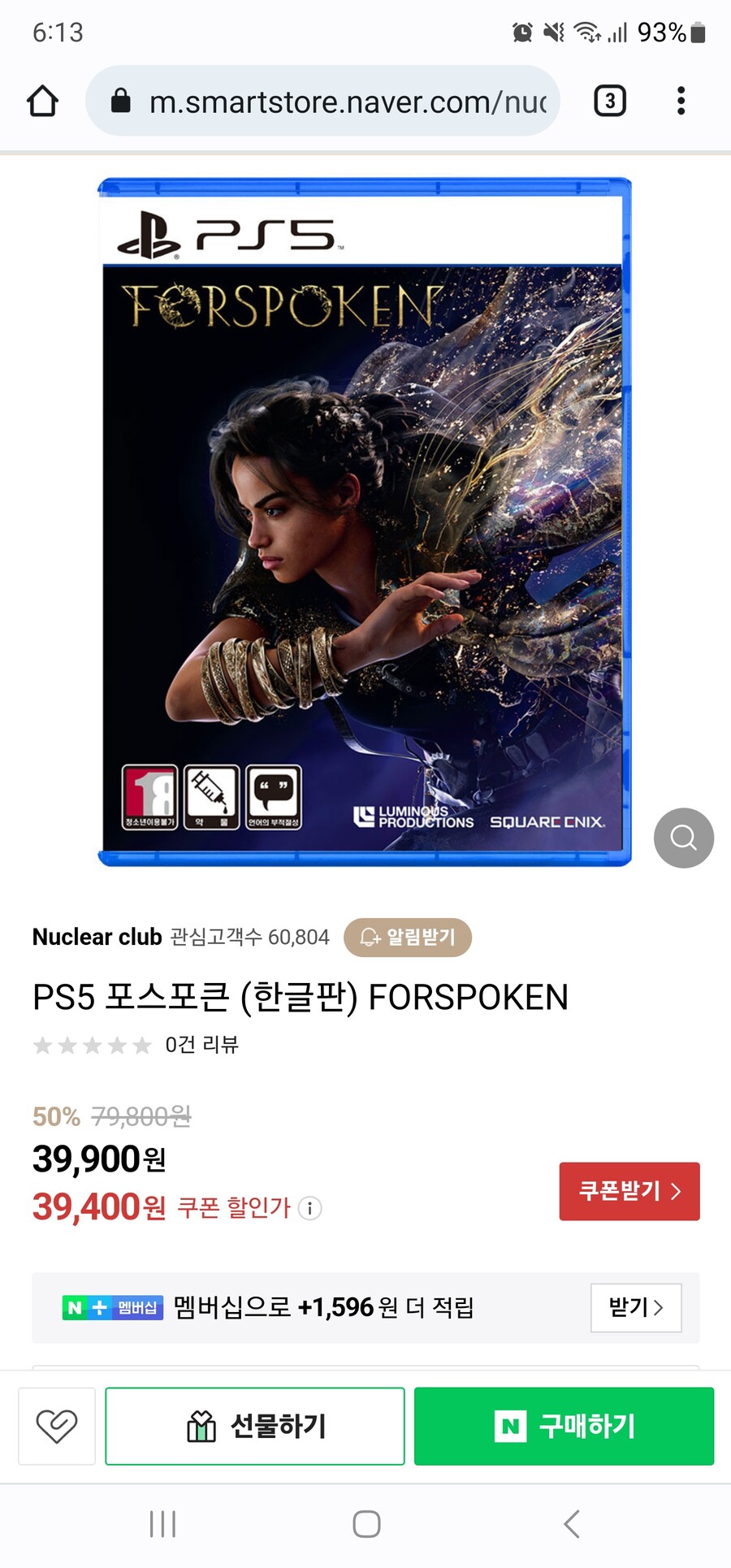The width and height of the screenshot is (731, 1568).
Task: Tap the green 구매하기 buy button
Action: coord(564,1426)
